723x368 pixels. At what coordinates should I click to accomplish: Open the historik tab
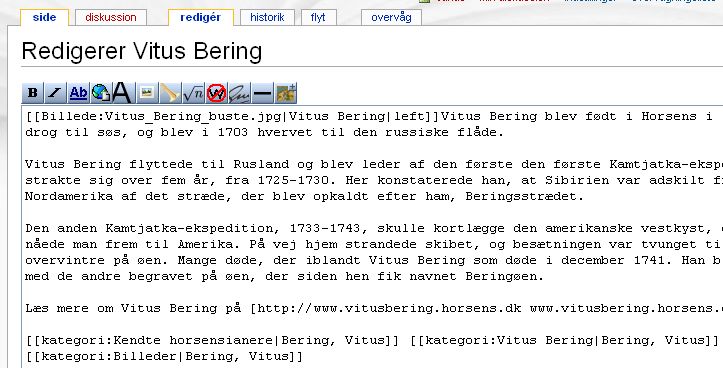coord(267,18)
